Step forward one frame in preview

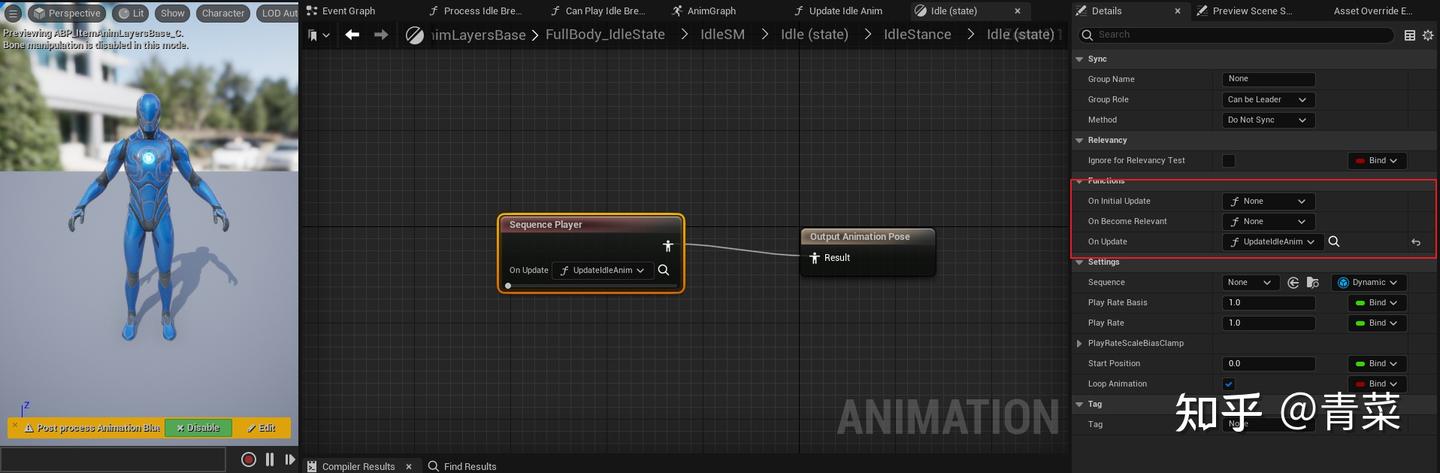(290, 460)
